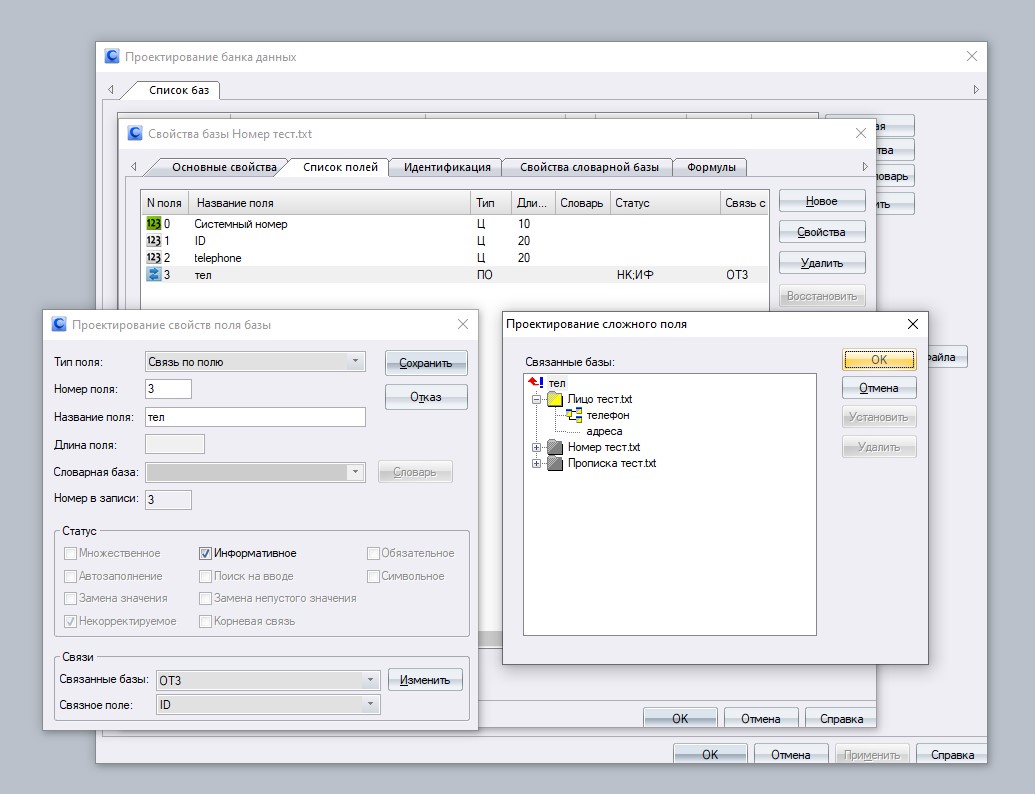This screenshot has height=794, width=1035.
Task: Click red arrow icon beside тел tree root
Action: 535,382
